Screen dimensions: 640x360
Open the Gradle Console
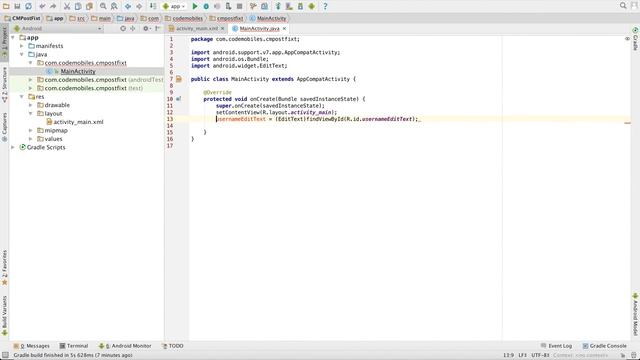click(x=604, y=346)
